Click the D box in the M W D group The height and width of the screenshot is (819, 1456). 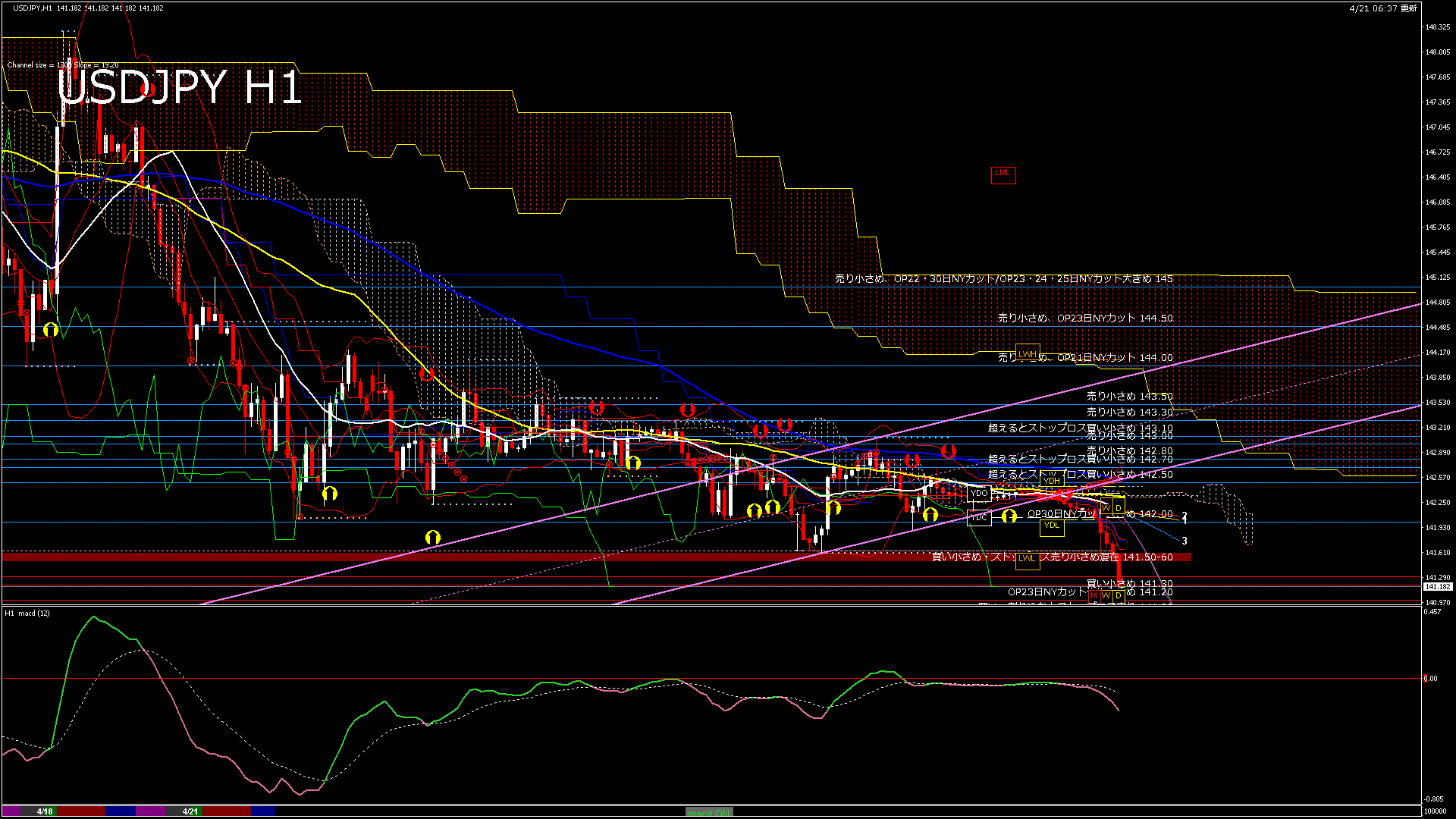(1119, 596)
